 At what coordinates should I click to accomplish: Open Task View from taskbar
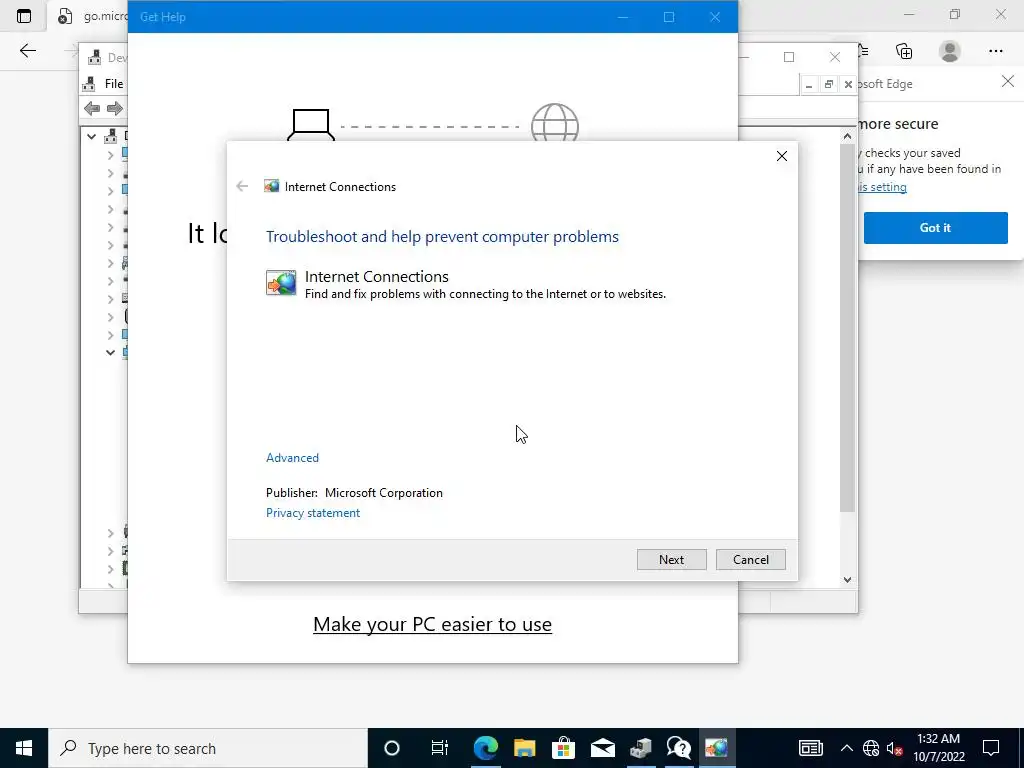440,748
